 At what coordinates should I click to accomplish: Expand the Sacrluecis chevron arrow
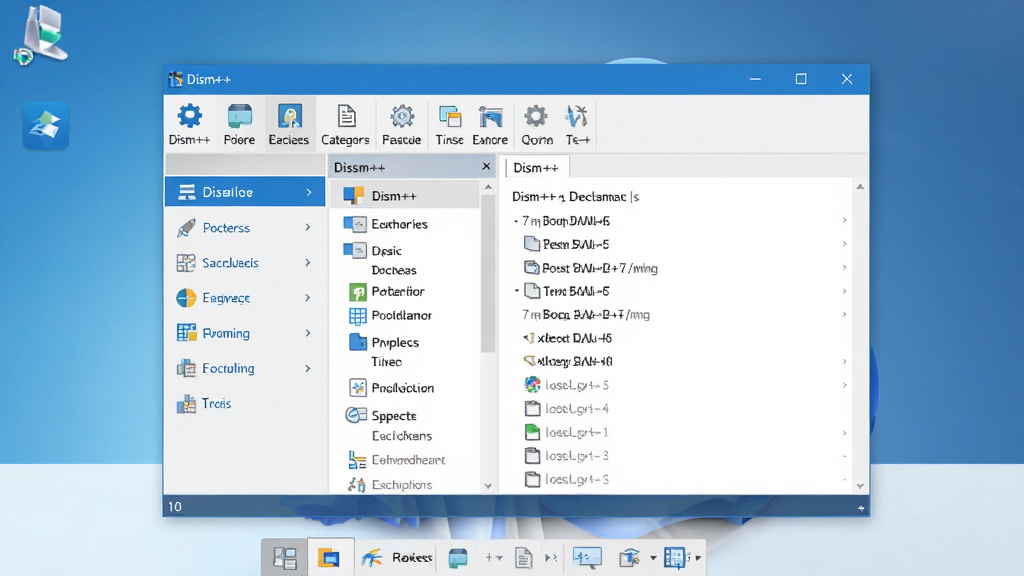click(x=308, y=263)
